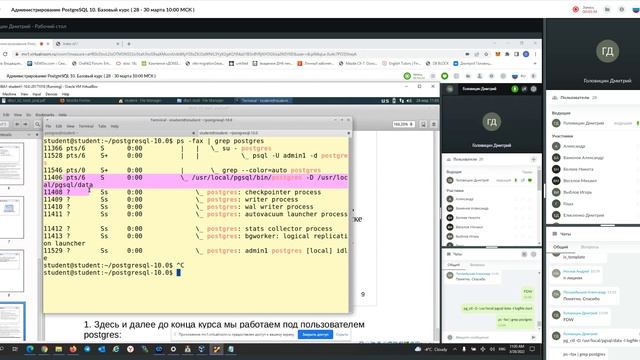Screen dimensions: 640x360
Task: Open Microsoft Edge from taskbar
Action: [30, 349]
